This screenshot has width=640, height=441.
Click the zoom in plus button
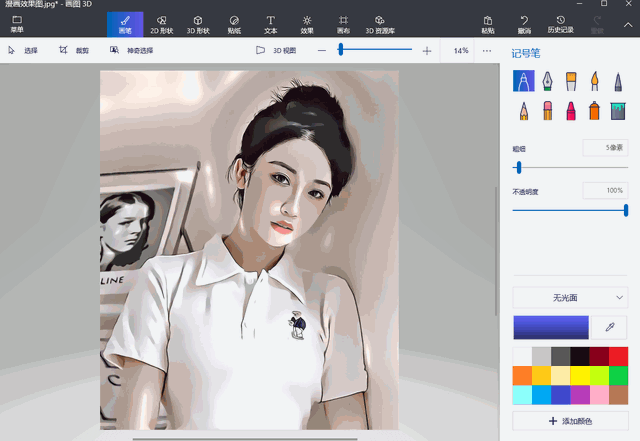427,50
